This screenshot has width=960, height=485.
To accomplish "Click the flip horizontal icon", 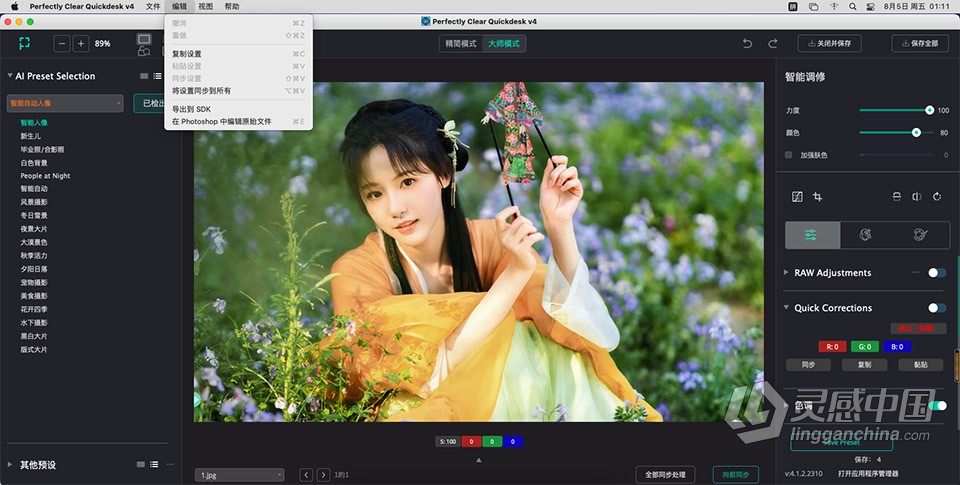I will pos(917,197).
